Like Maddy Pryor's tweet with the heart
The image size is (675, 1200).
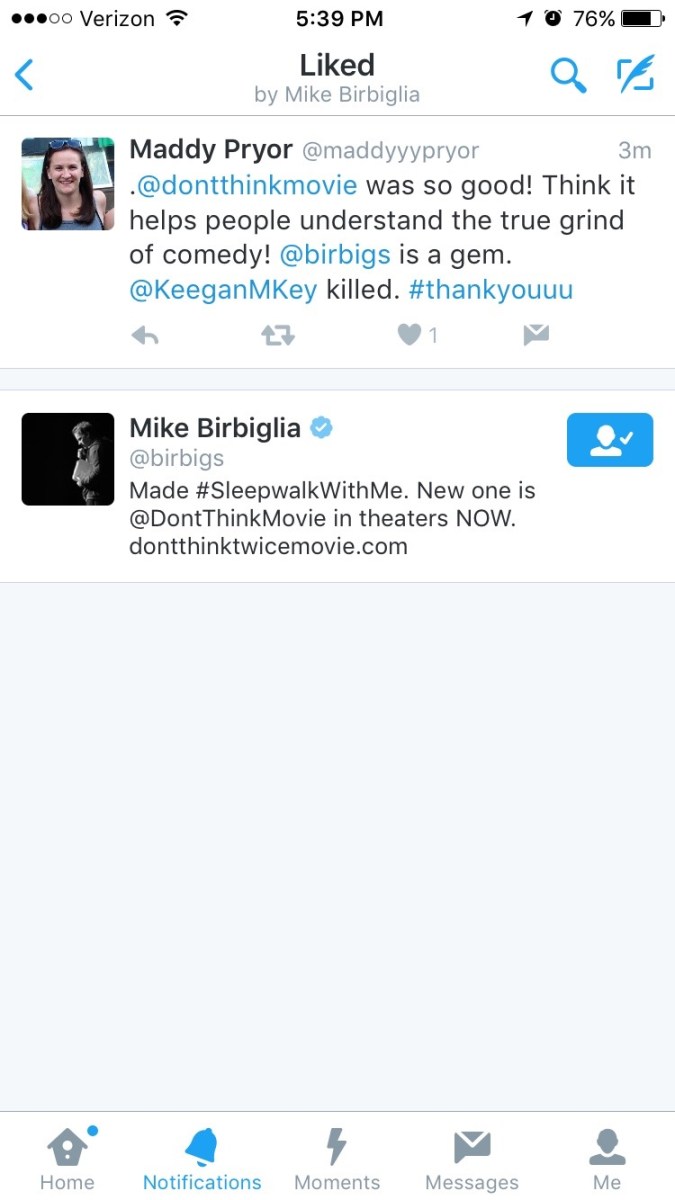[x=409, y=336]
